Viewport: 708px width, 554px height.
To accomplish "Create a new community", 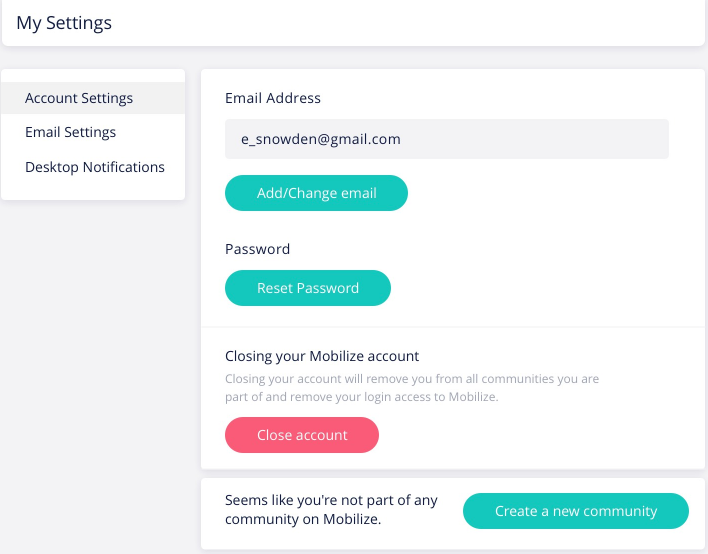I will 576,511.
